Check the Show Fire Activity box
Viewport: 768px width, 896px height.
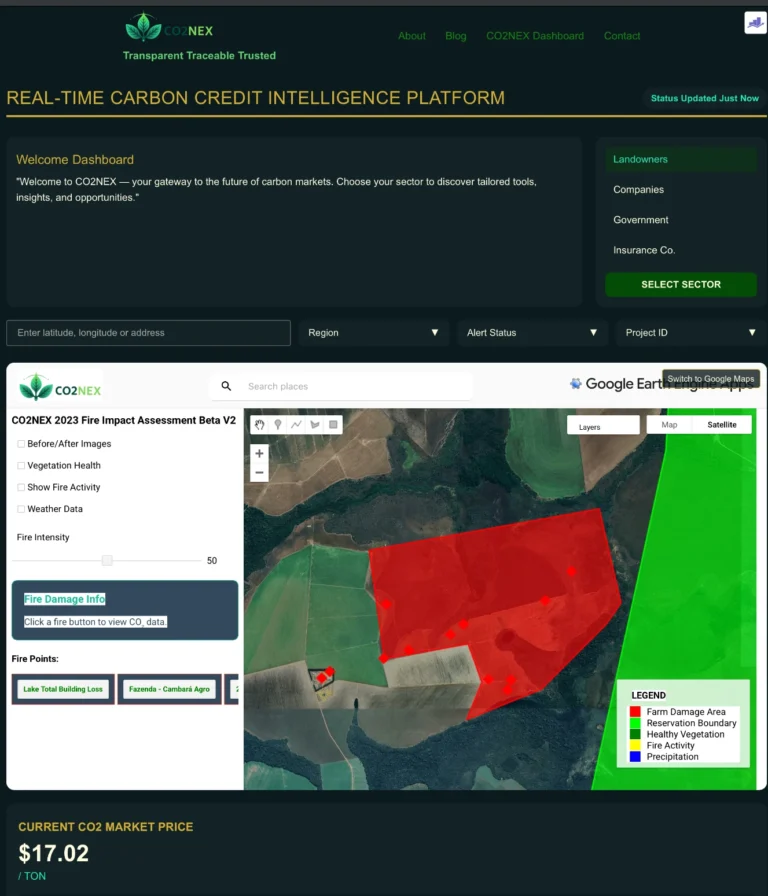point(21,487)
